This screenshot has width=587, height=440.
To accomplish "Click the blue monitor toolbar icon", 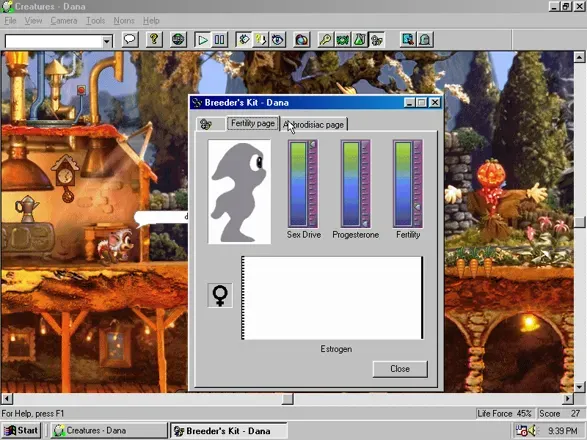I will coord(408,40).
